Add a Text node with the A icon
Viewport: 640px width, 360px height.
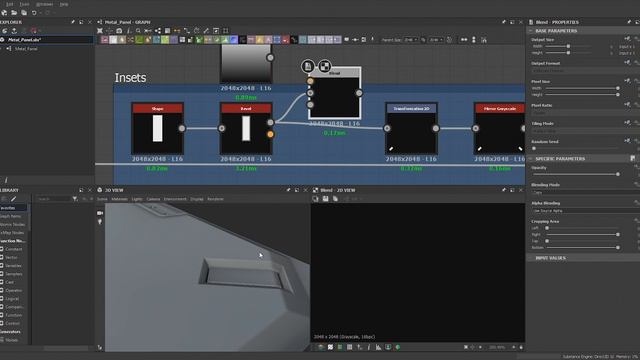coord(268,40)
